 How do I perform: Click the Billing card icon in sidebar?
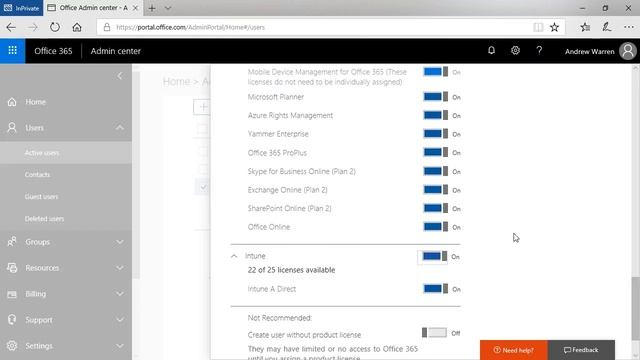pyautogui.click(x=12, y=294)
